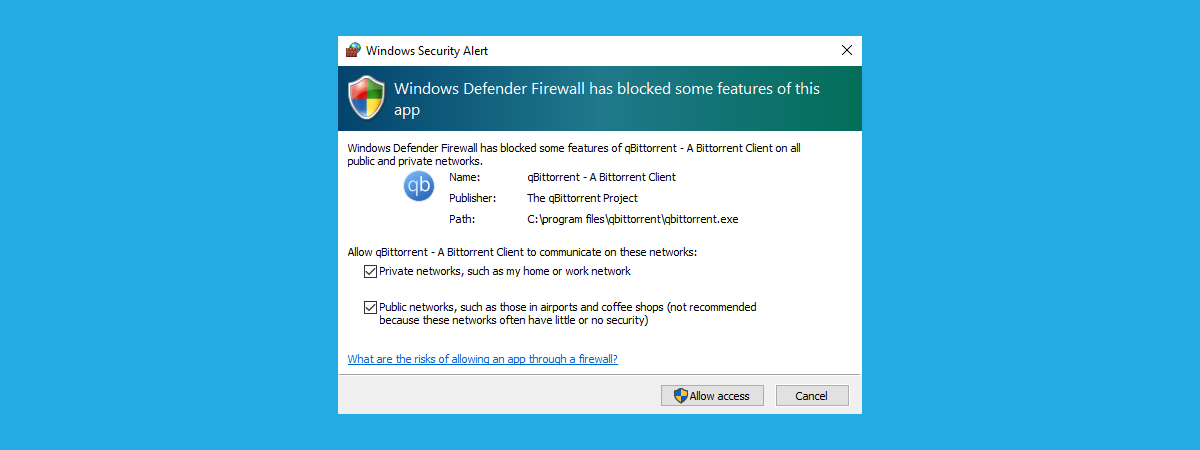Uncheck the Public networks checkbox
This screenshot has width=1200, height=450.
[x=370, y=308]
